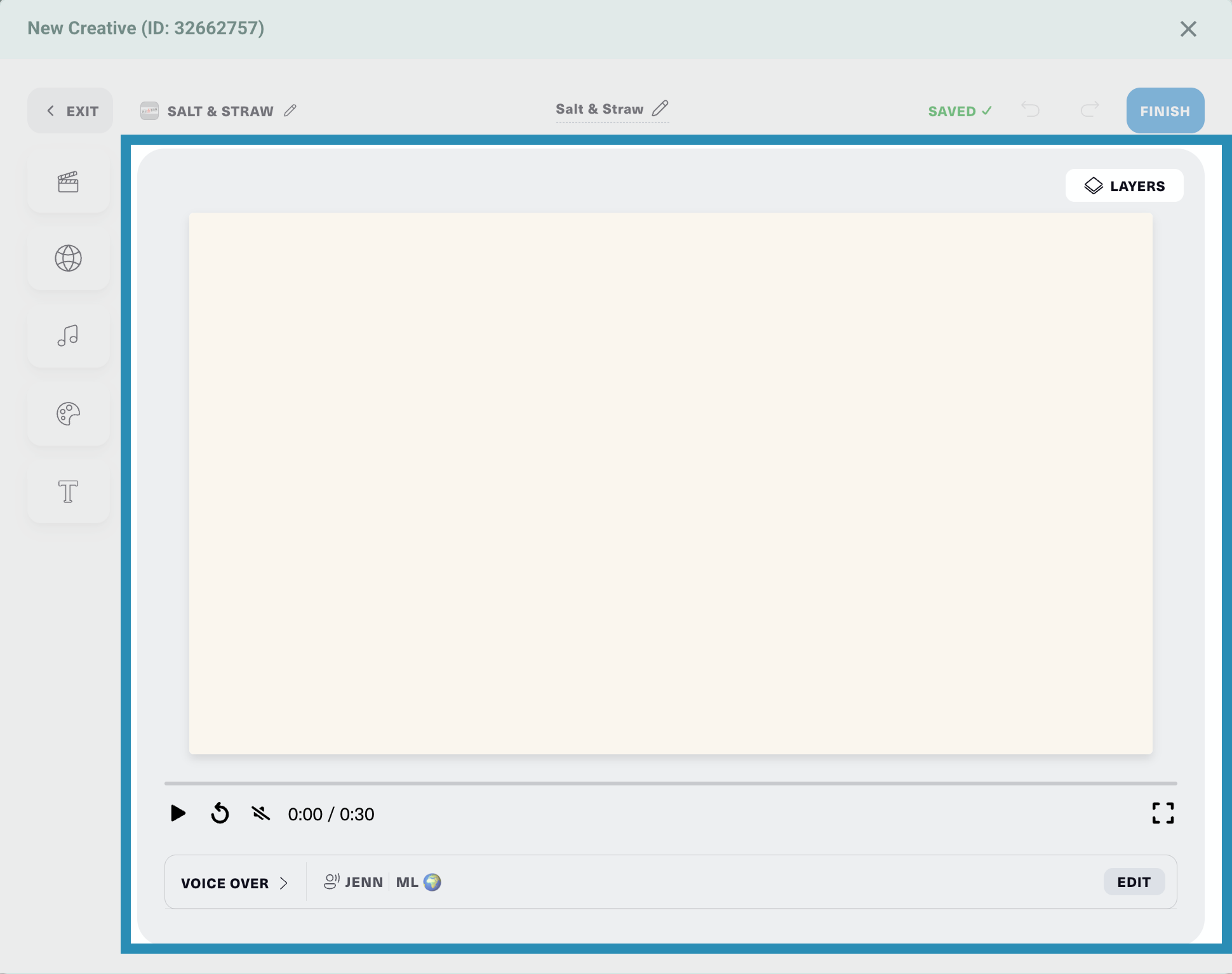The image size is (1232, 974).
Task: Edit the SALT & STRAW brand pencil
Action: (x=290, y=110)
